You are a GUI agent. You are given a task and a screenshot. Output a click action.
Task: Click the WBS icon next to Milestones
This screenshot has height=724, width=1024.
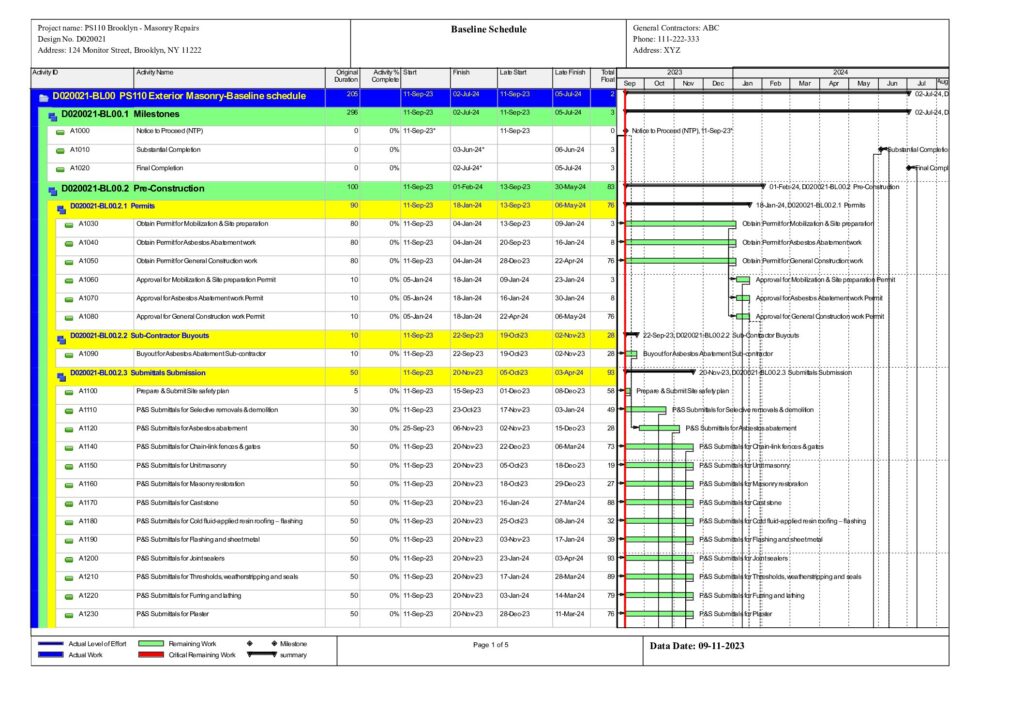click(x=53, y=115)
